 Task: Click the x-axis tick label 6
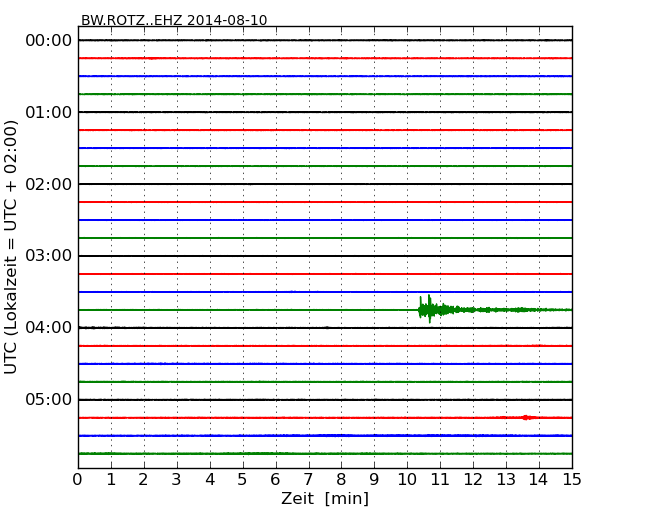click(x=276, y=480)
